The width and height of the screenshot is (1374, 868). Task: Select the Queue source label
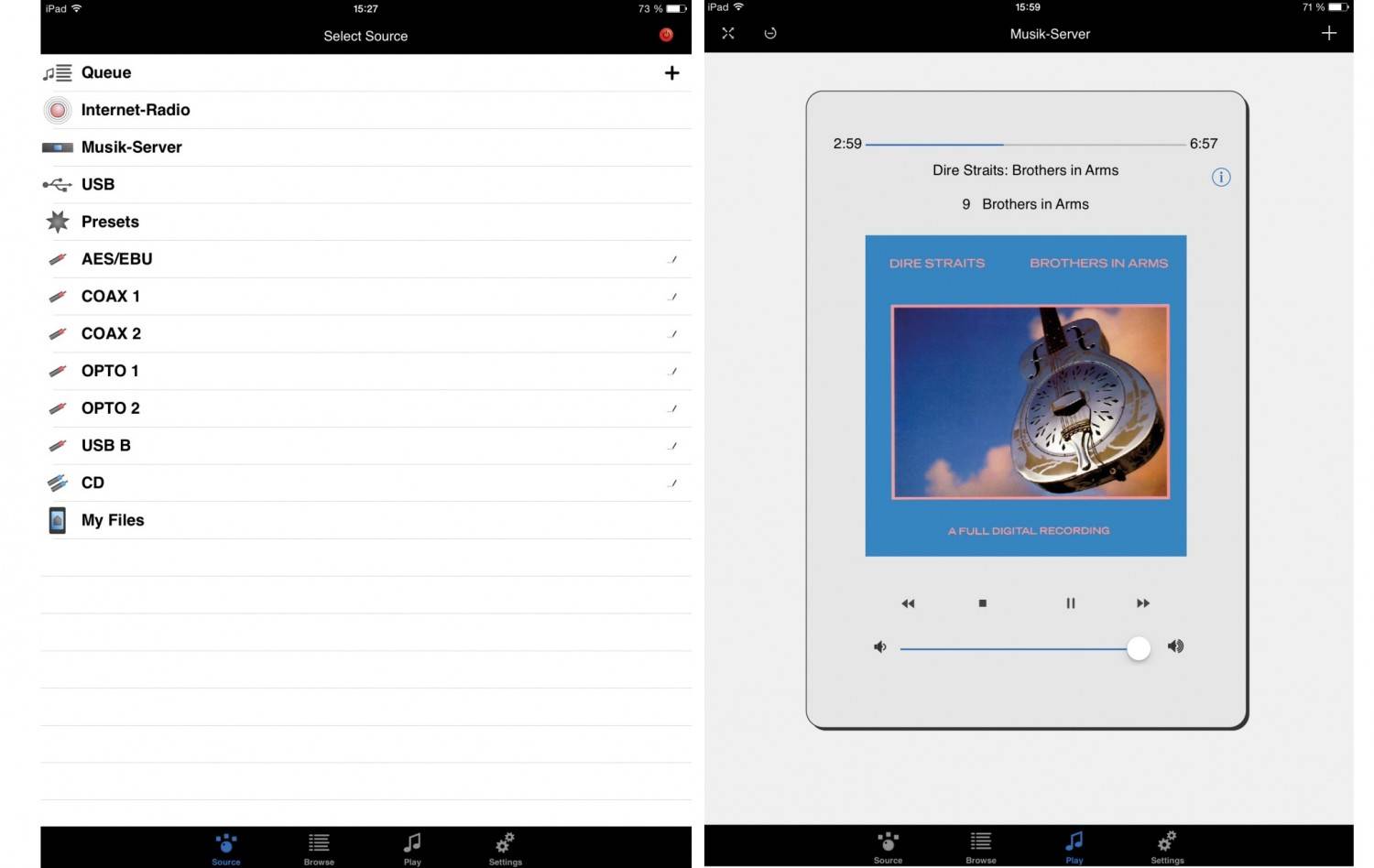point(106,72)
